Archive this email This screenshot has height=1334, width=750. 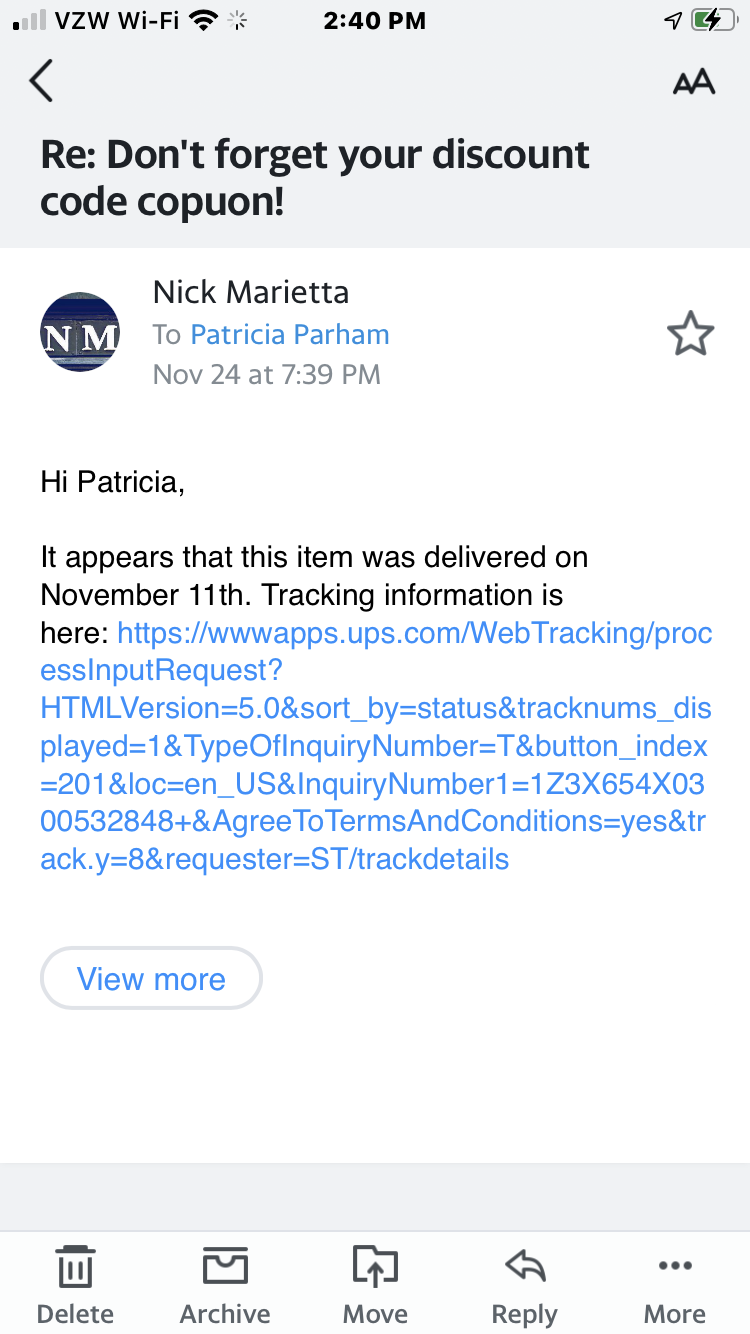pyautogui.click(x=225, y=1284)
